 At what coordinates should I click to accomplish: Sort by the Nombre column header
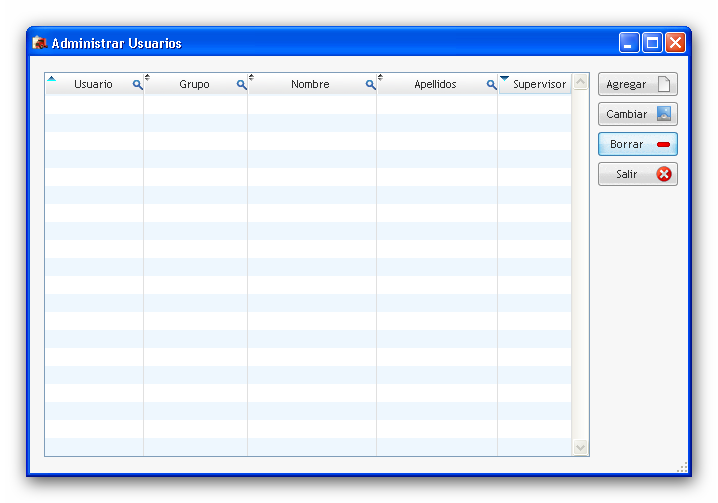coord(310,84)
